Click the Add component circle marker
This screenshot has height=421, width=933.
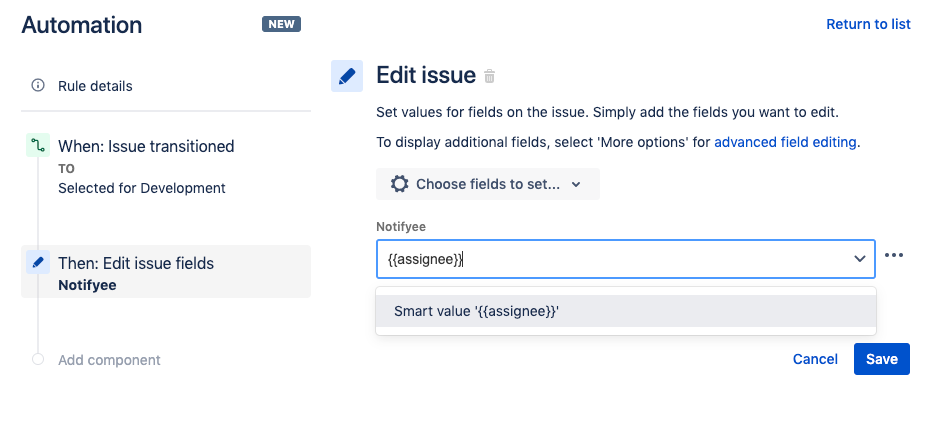(38, 359)
